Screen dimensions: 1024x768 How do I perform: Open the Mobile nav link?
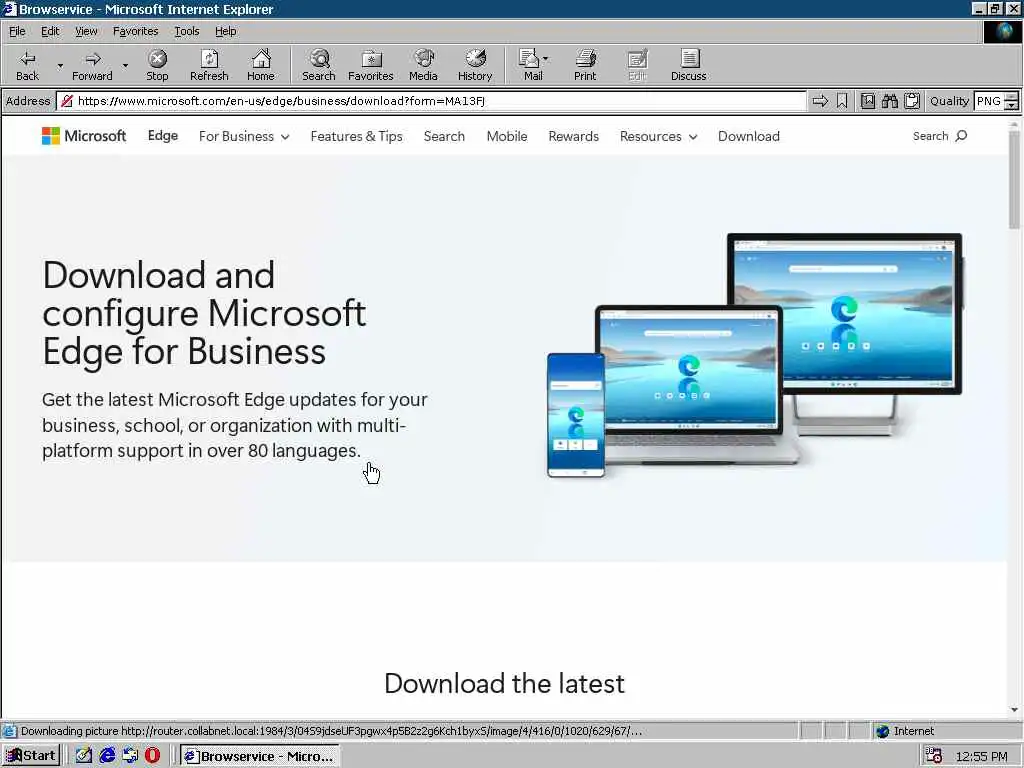click(507, 136)
